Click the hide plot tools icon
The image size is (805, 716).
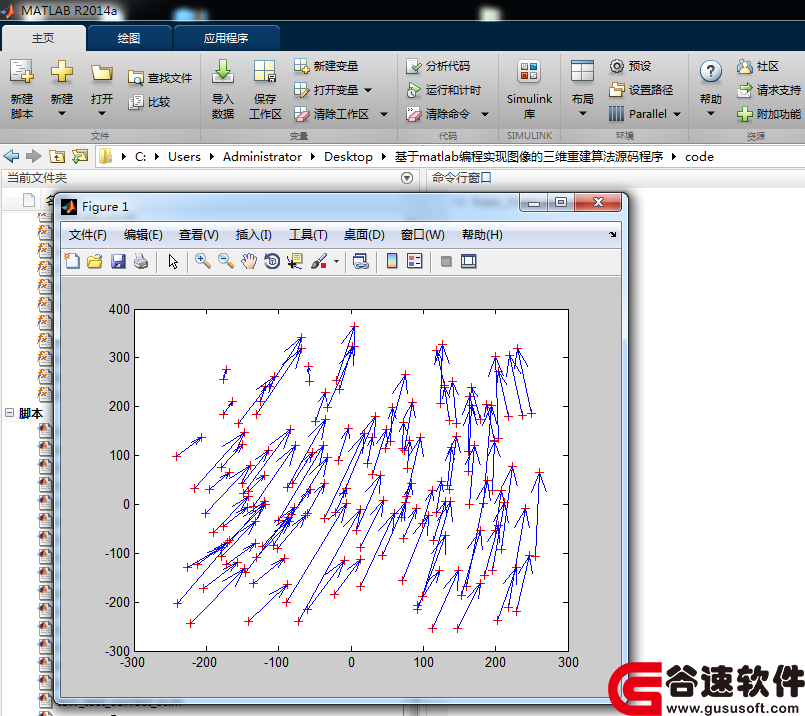pos(446,261)
